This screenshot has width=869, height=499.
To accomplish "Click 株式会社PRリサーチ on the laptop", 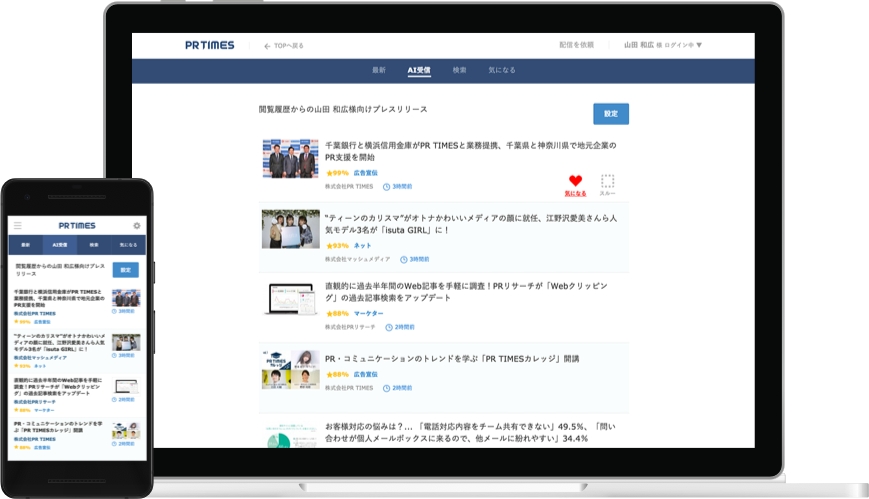I will point(350,327).
